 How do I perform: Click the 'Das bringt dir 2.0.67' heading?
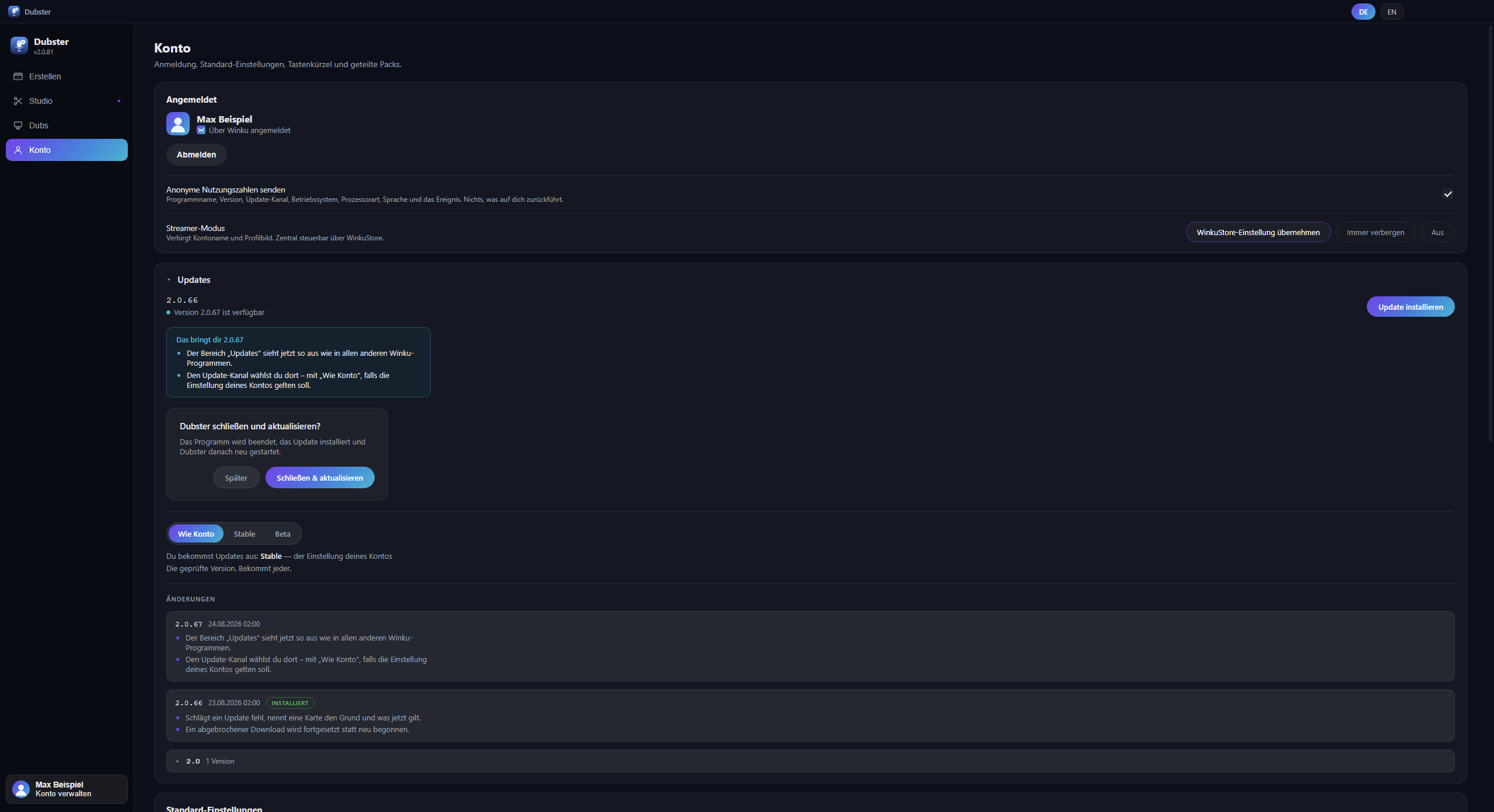pos(210,340)
